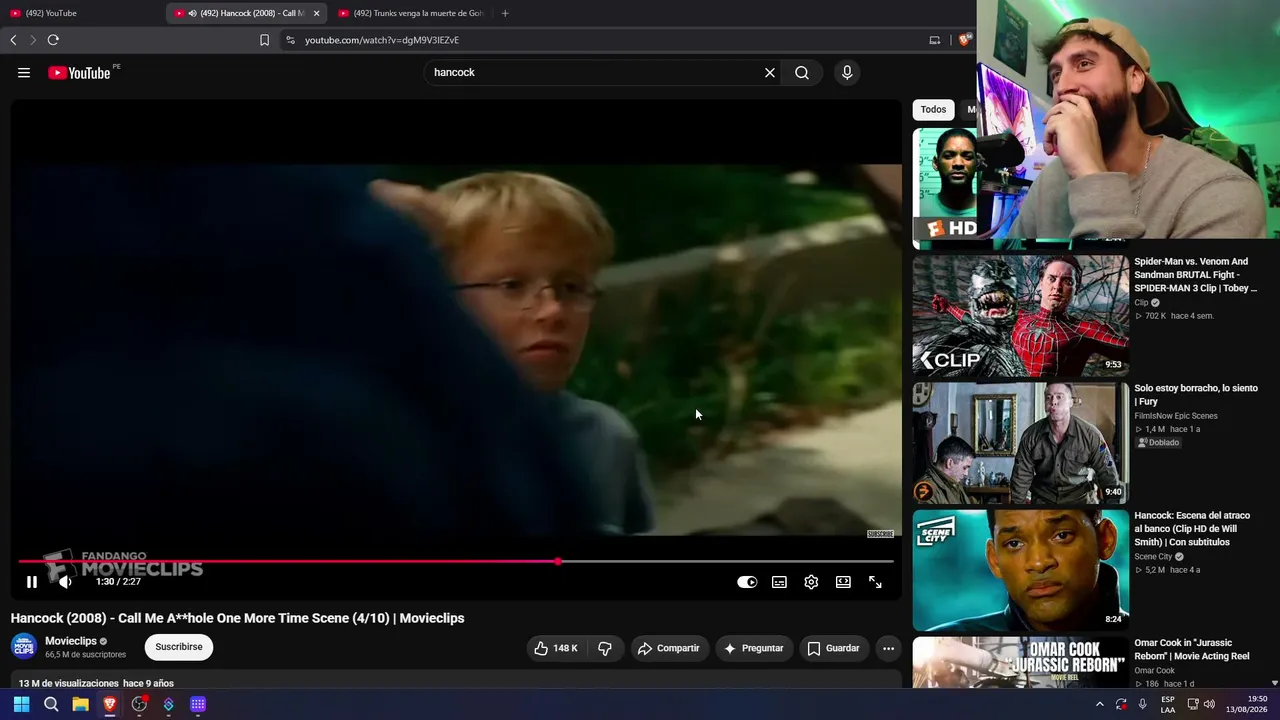1280x720 pixels.
Task: Open the cast media icon in the address bar
Action: click(x=935, y=40)
